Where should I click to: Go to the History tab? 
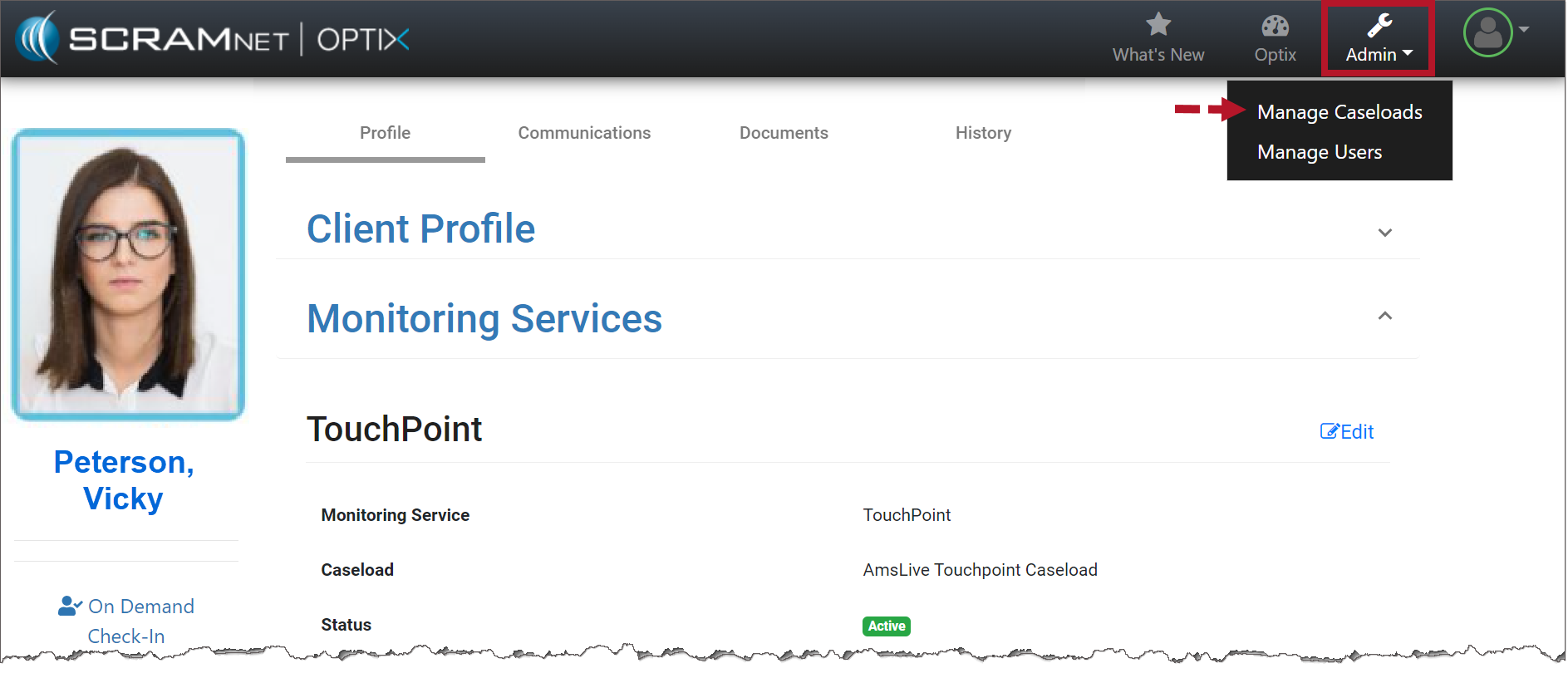[x=983, y=133]
